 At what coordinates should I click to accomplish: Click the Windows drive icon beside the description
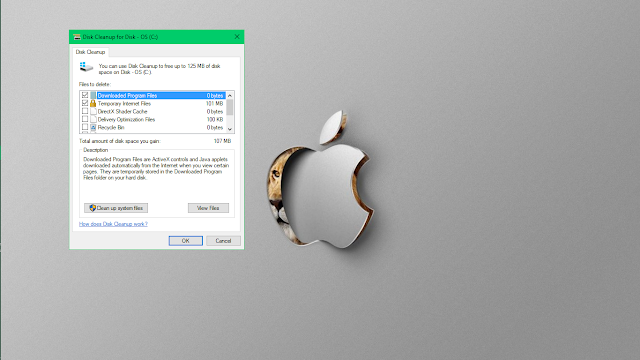[x=86, y=67]
